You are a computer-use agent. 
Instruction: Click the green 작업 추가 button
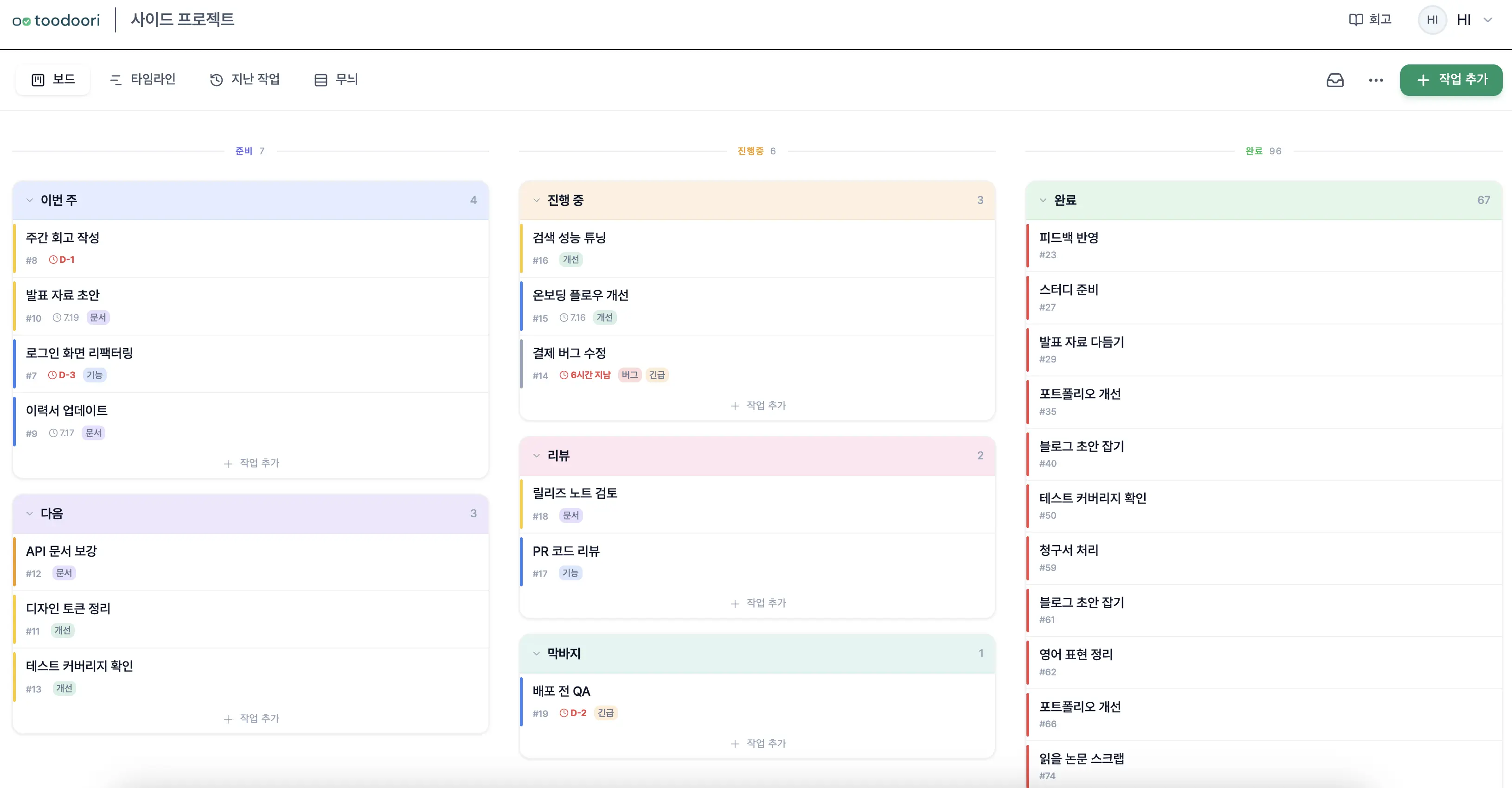pyautogui.click(x=1451, y=80)
